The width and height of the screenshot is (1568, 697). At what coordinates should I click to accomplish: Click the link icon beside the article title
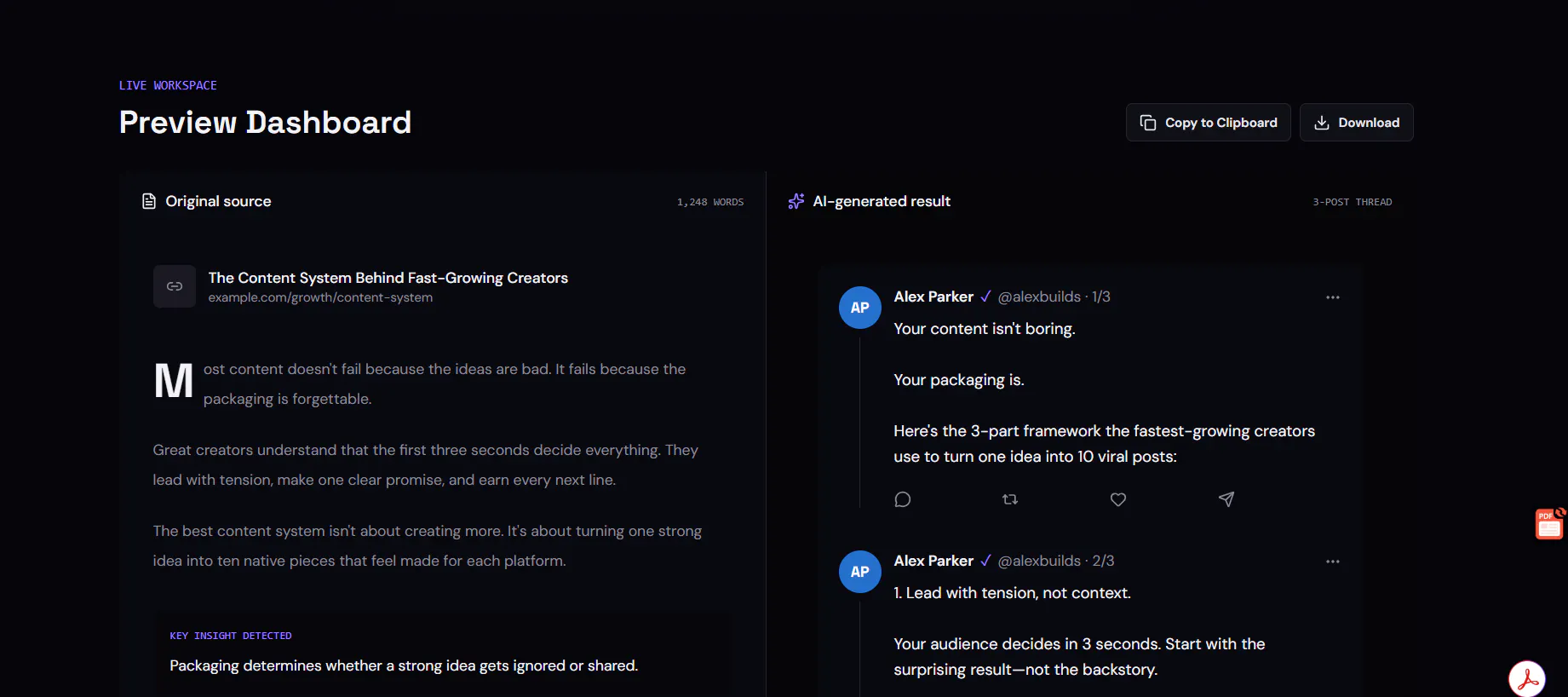point(175,286)
